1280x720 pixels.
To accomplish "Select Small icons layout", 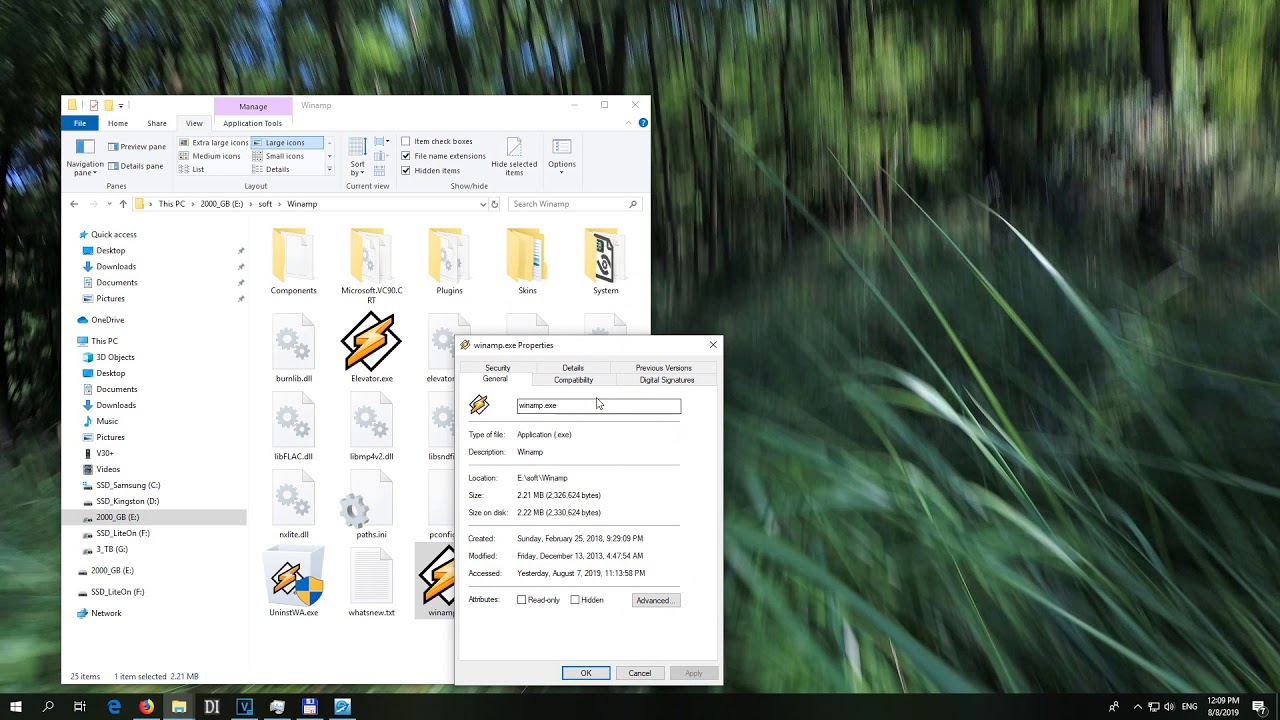I will (x=278, y=156).
